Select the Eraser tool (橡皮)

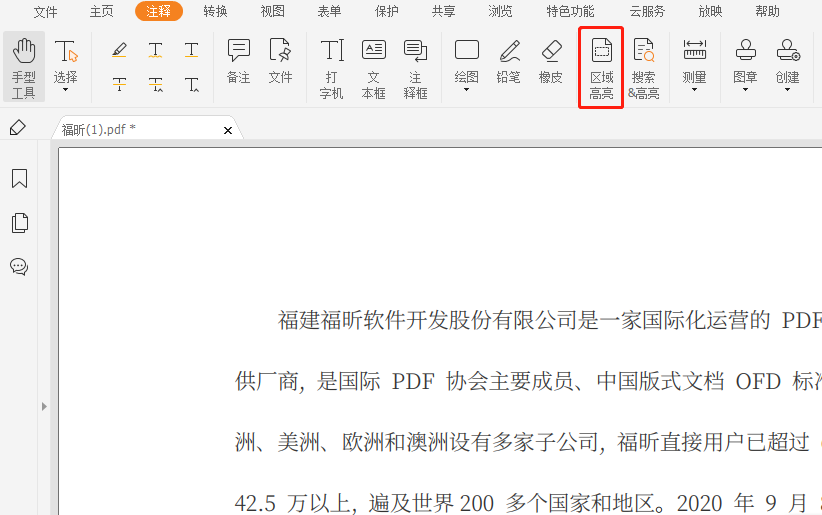click(551, 60)
